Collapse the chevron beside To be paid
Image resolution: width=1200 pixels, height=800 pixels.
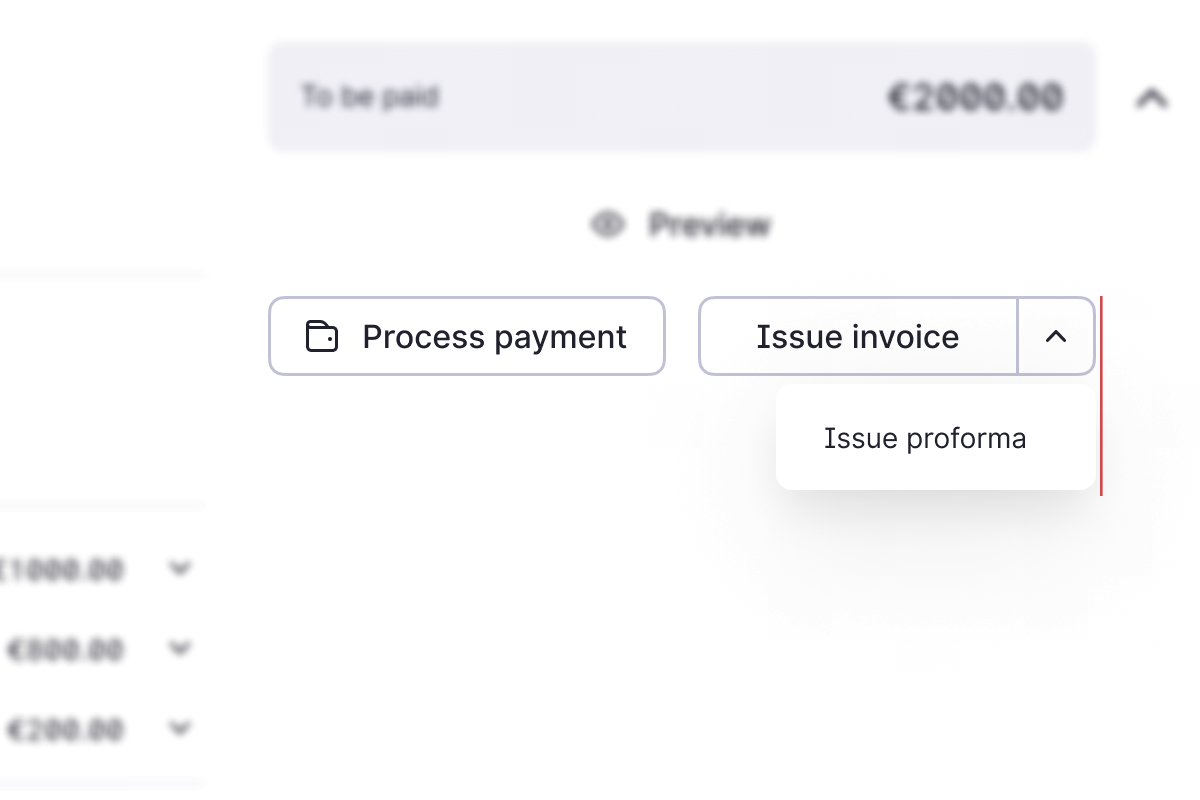click(1153, 98)
